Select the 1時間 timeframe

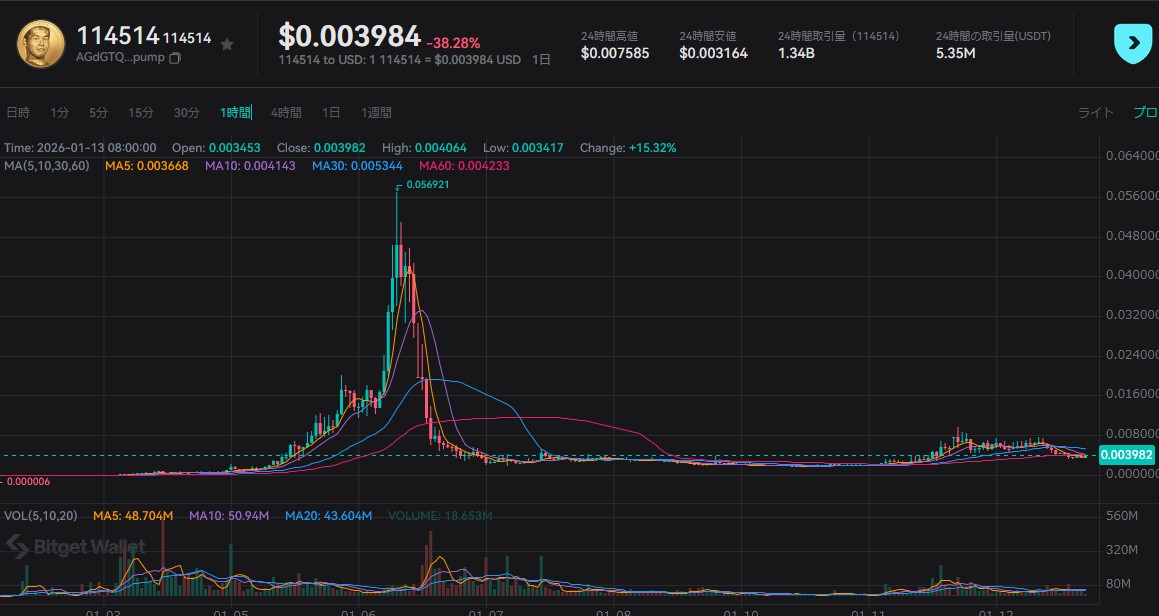(236, 113)
